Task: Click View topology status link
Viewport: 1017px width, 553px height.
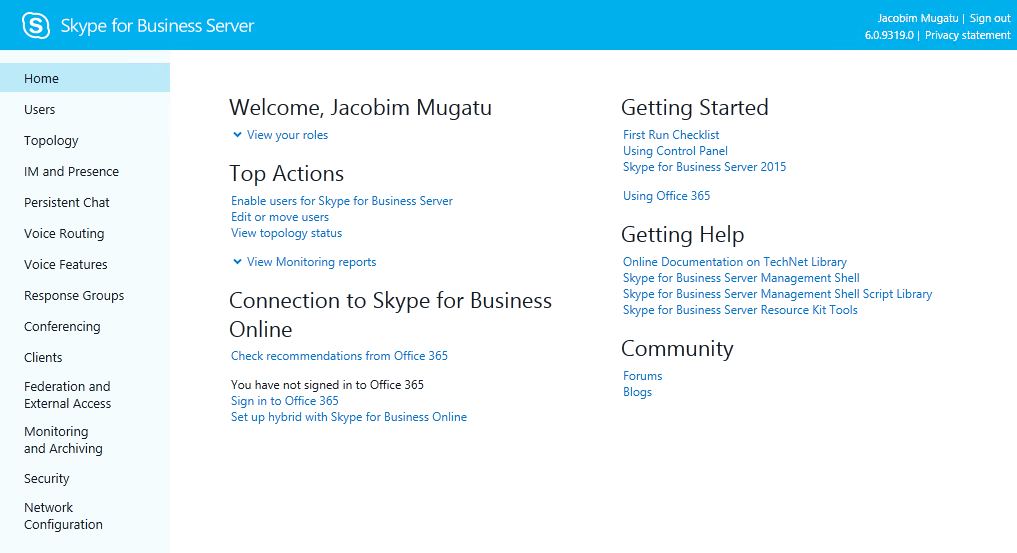Action: (286, 233)
